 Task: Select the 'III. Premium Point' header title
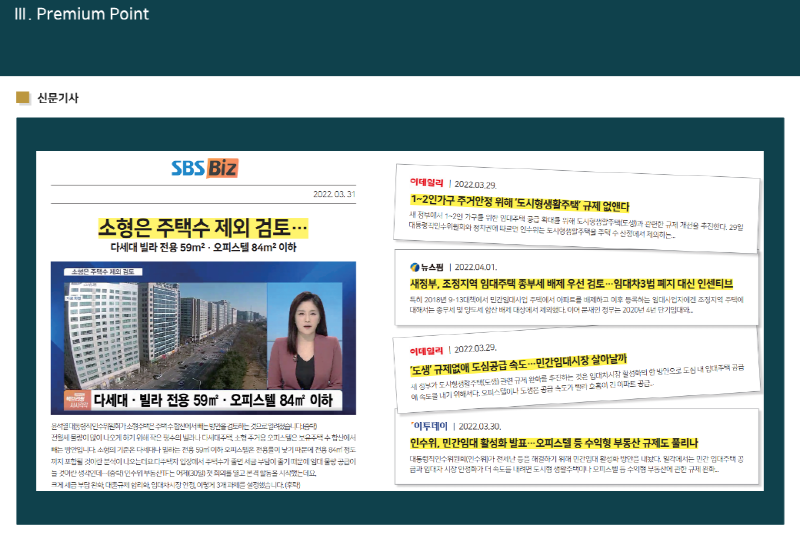[x=78, y=14]
